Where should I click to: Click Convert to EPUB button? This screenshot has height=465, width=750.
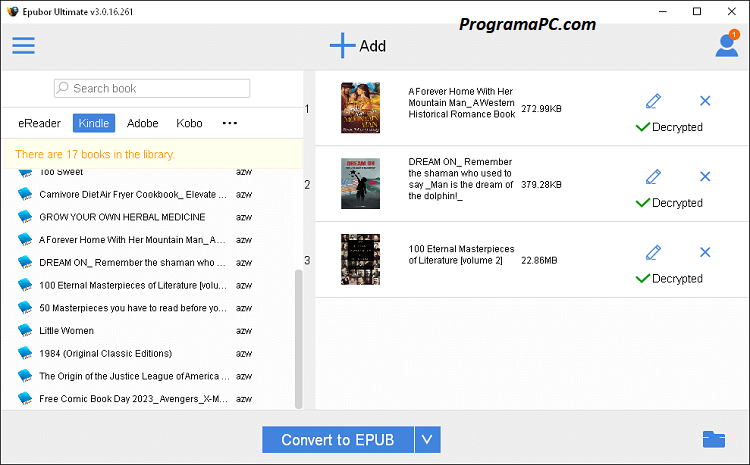338,440
